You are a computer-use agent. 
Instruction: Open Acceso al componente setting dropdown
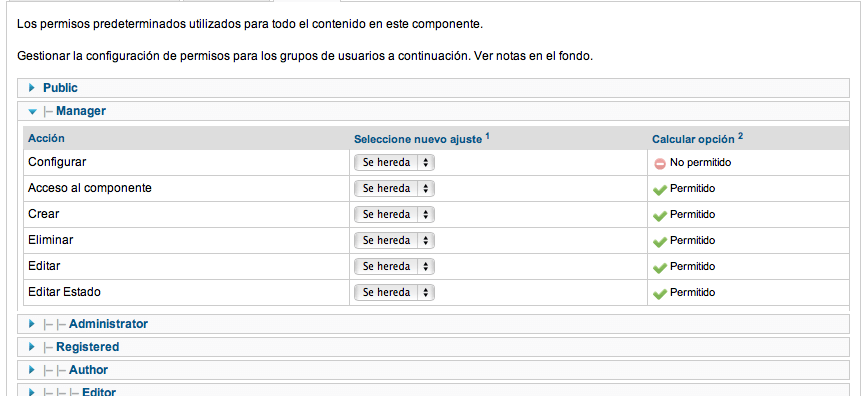click(394, 189)
